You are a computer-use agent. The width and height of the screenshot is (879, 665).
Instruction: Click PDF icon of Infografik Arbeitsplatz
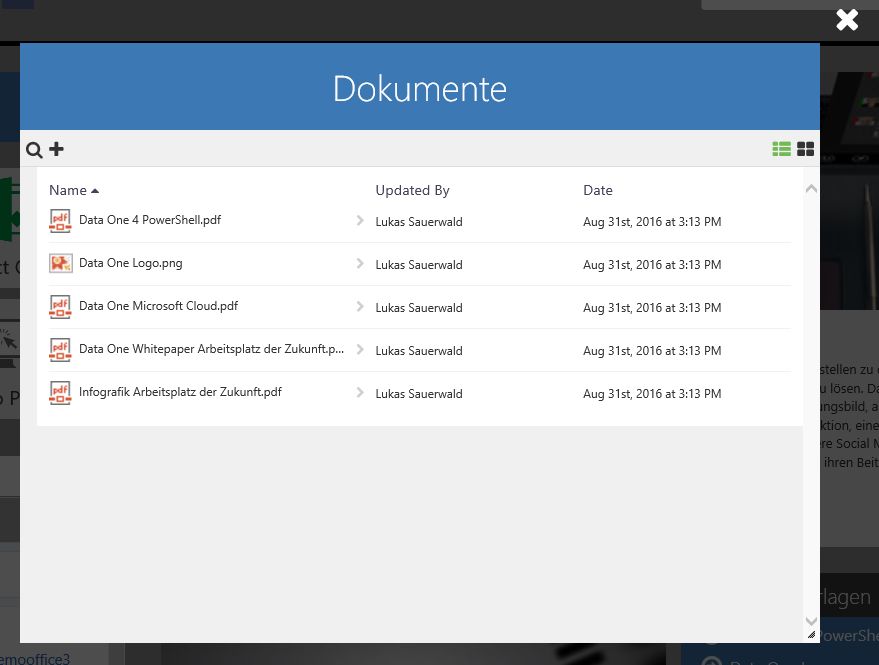pos(61,393)
